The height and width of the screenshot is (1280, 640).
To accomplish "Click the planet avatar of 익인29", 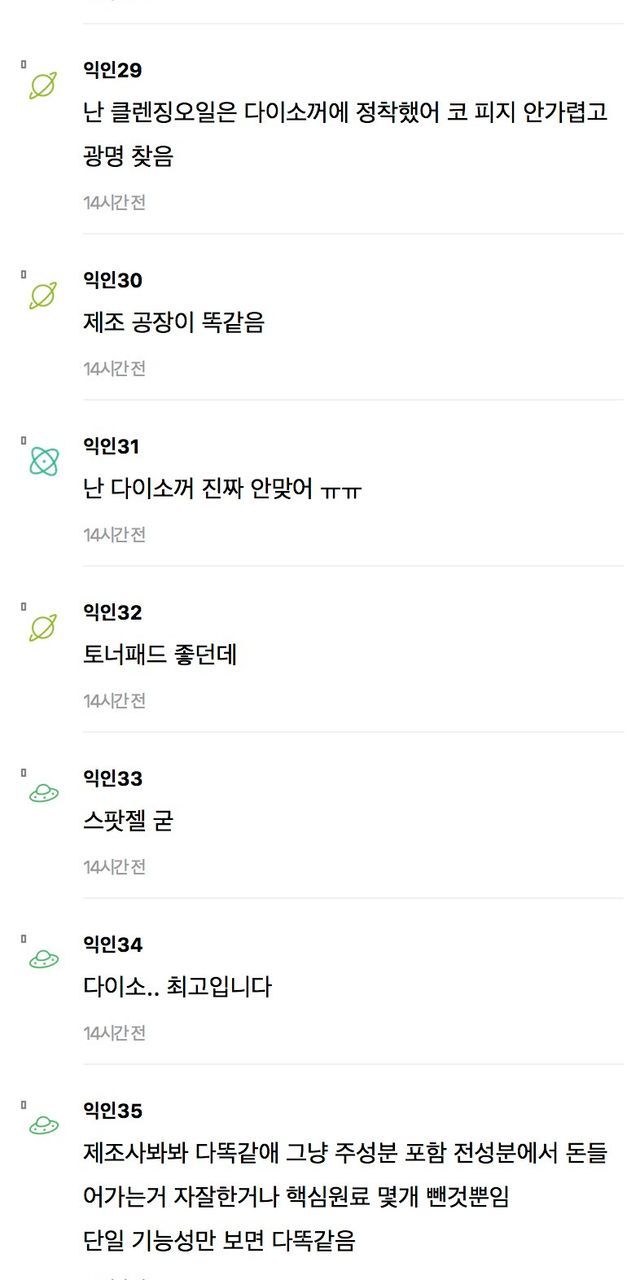I will click(x=43, y=86).
